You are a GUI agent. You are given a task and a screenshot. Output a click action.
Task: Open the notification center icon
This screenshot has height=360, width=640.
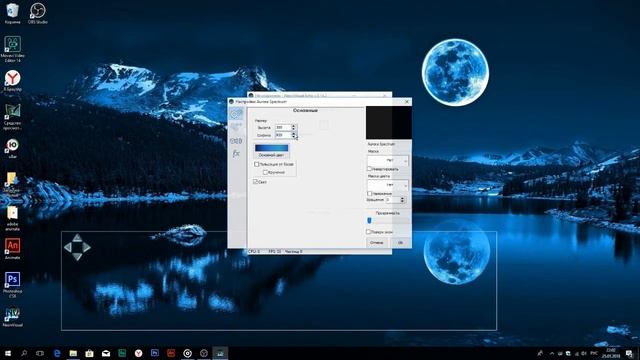(629, 353)
